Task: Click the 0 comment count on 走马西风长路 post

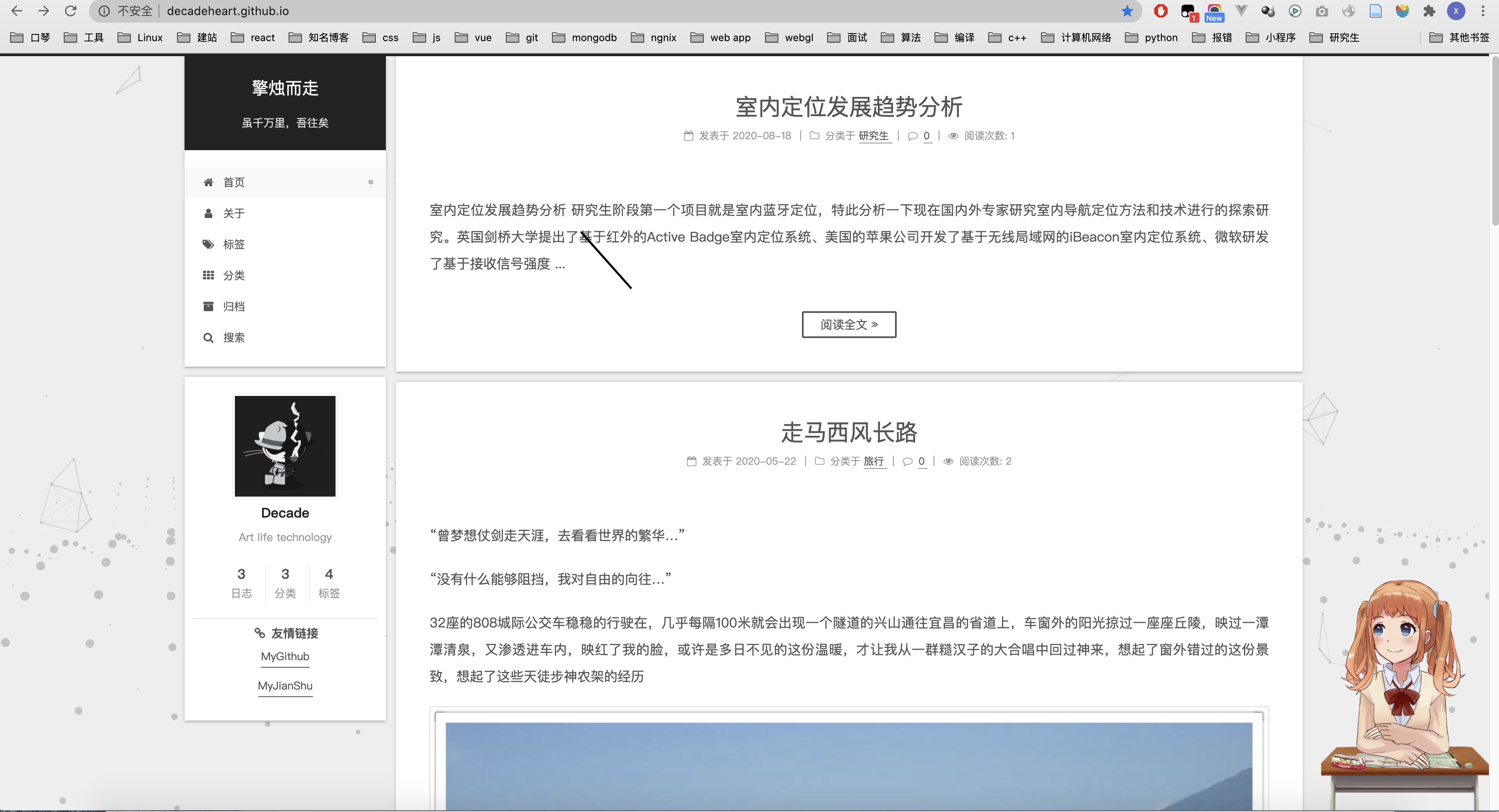Action: coord(921,461)
